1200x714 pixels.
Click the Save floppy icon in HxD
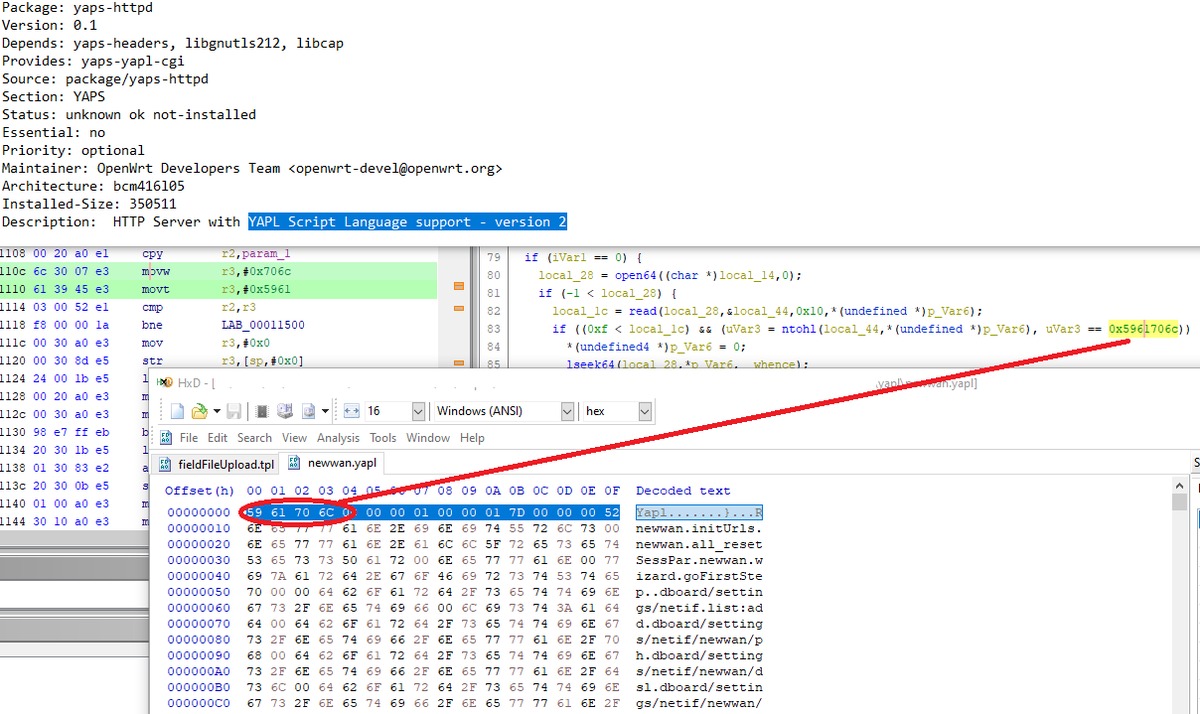tap(234, 411)
